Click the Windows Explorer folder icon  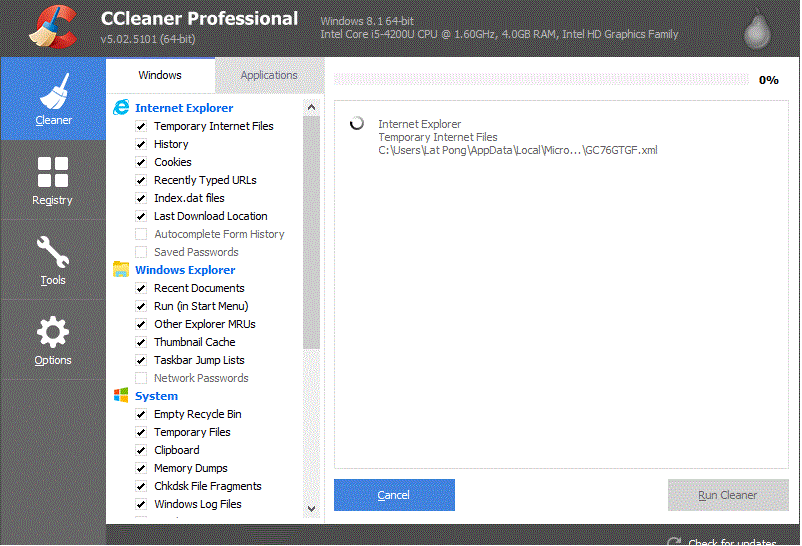point(121,269)
